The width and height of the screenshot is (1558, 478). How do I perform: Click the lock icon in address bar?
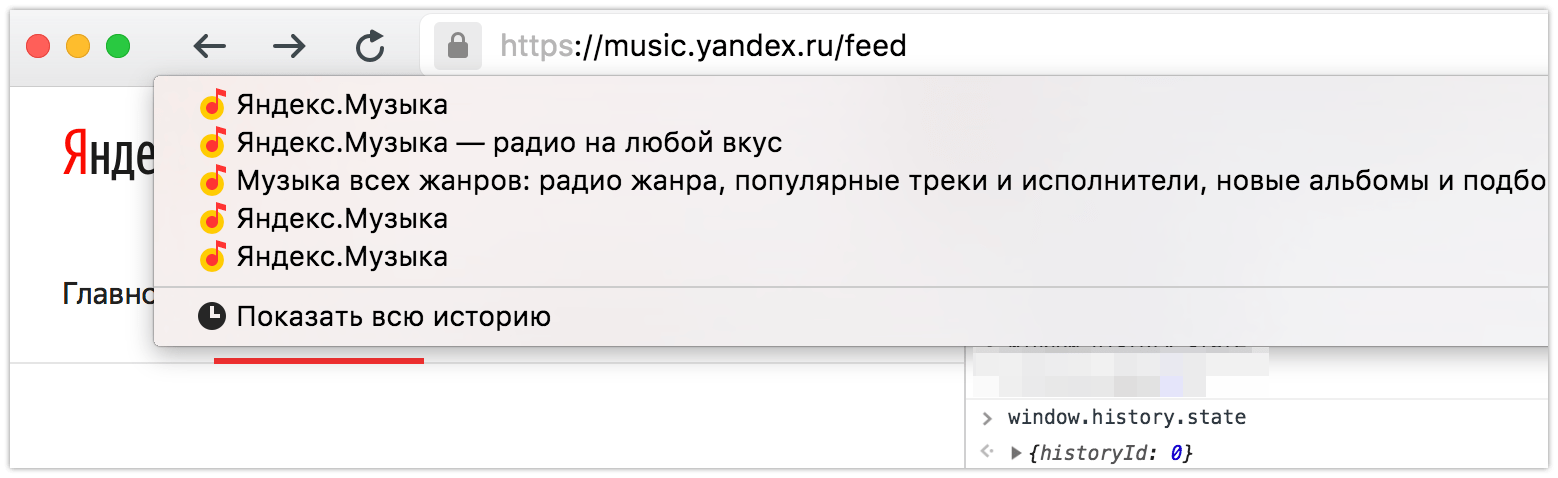[458, 46]
